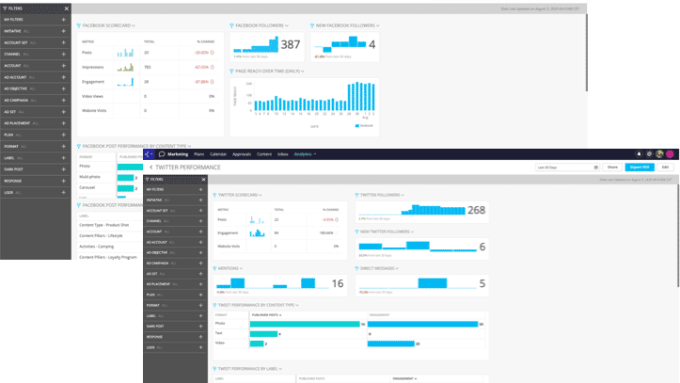Add Ad Campaign filter plus in Twitter window
The width and height of the screenshot is (680, 383).
[201, 263]
